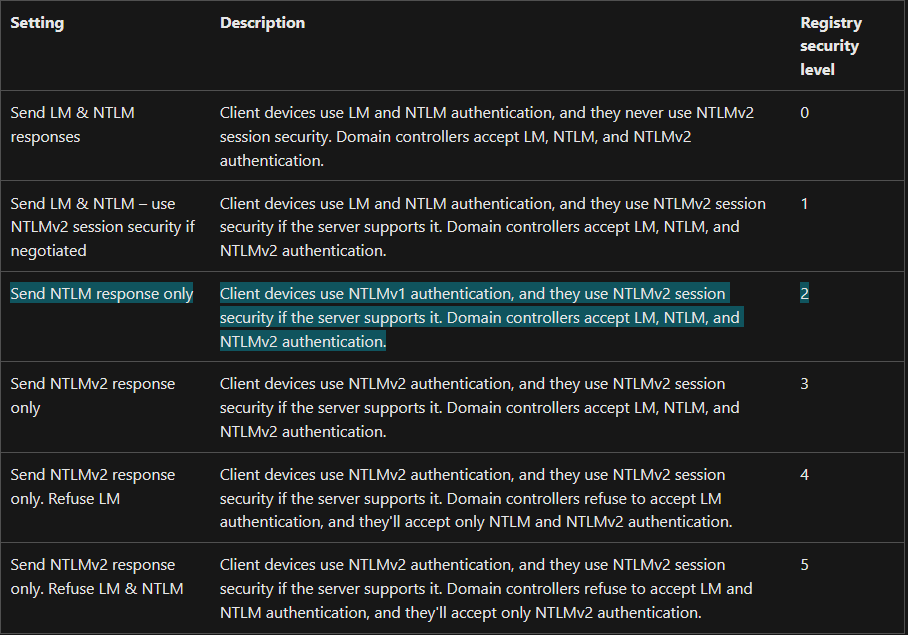Click the Registry security level header
Viewport: 908px width, 635px height.
[831, 46]
